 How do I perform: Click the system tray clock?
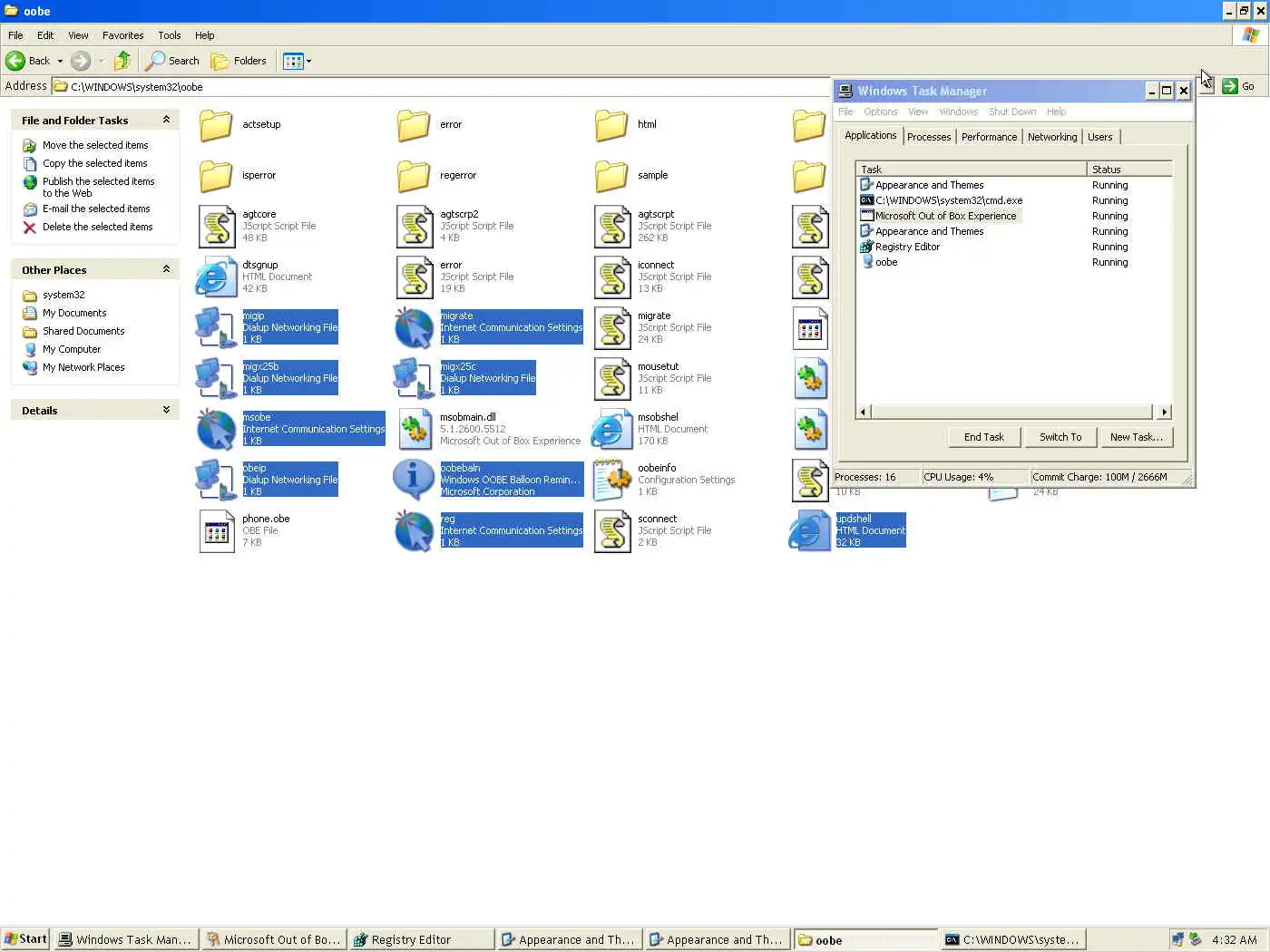[x=1234, y=939]
